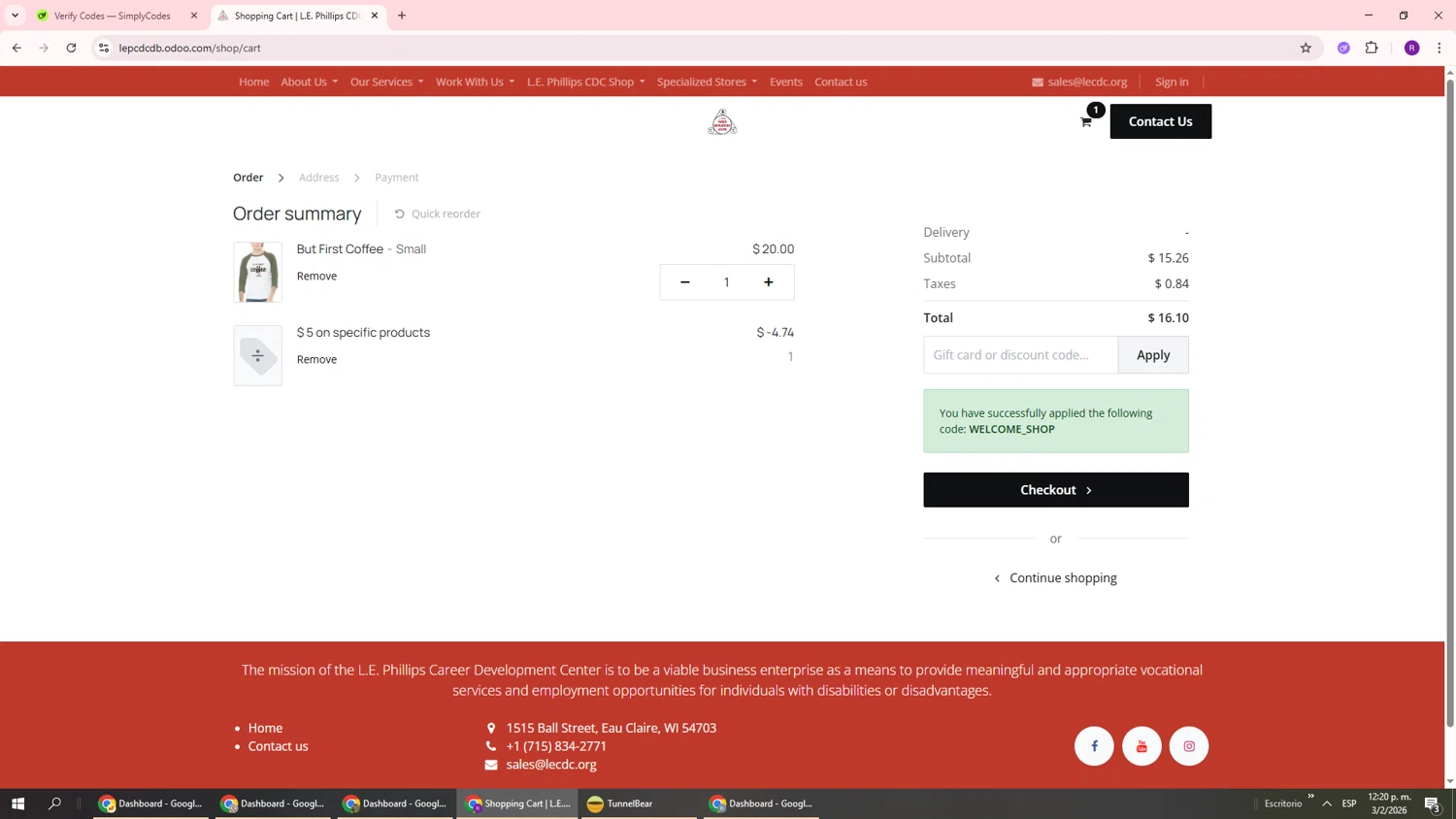Remove the $5 on specific products discount
This screenshot has width=1456, height=819.
click(316, 360)
